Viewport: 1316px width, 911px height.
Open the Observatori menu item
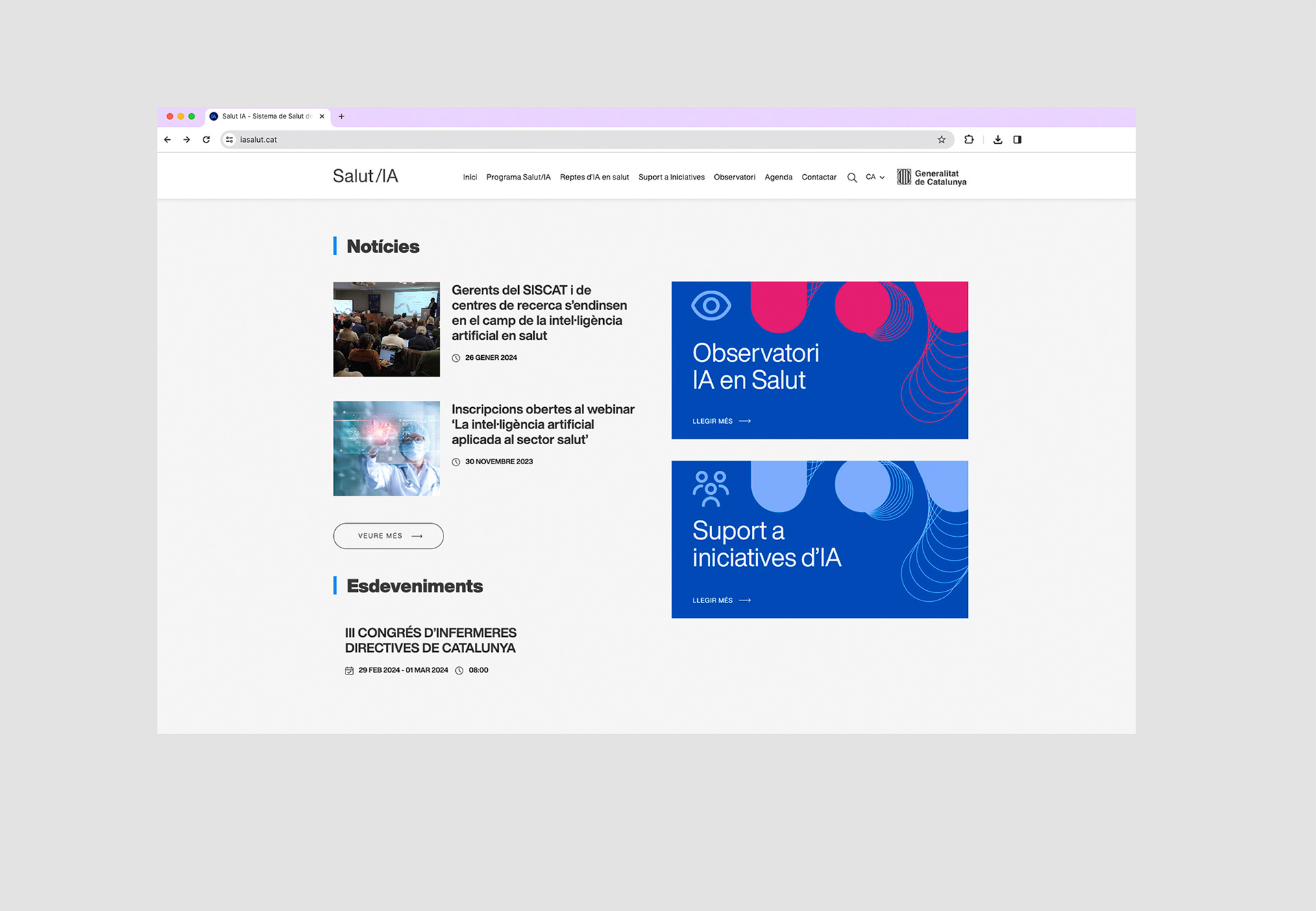734,178
